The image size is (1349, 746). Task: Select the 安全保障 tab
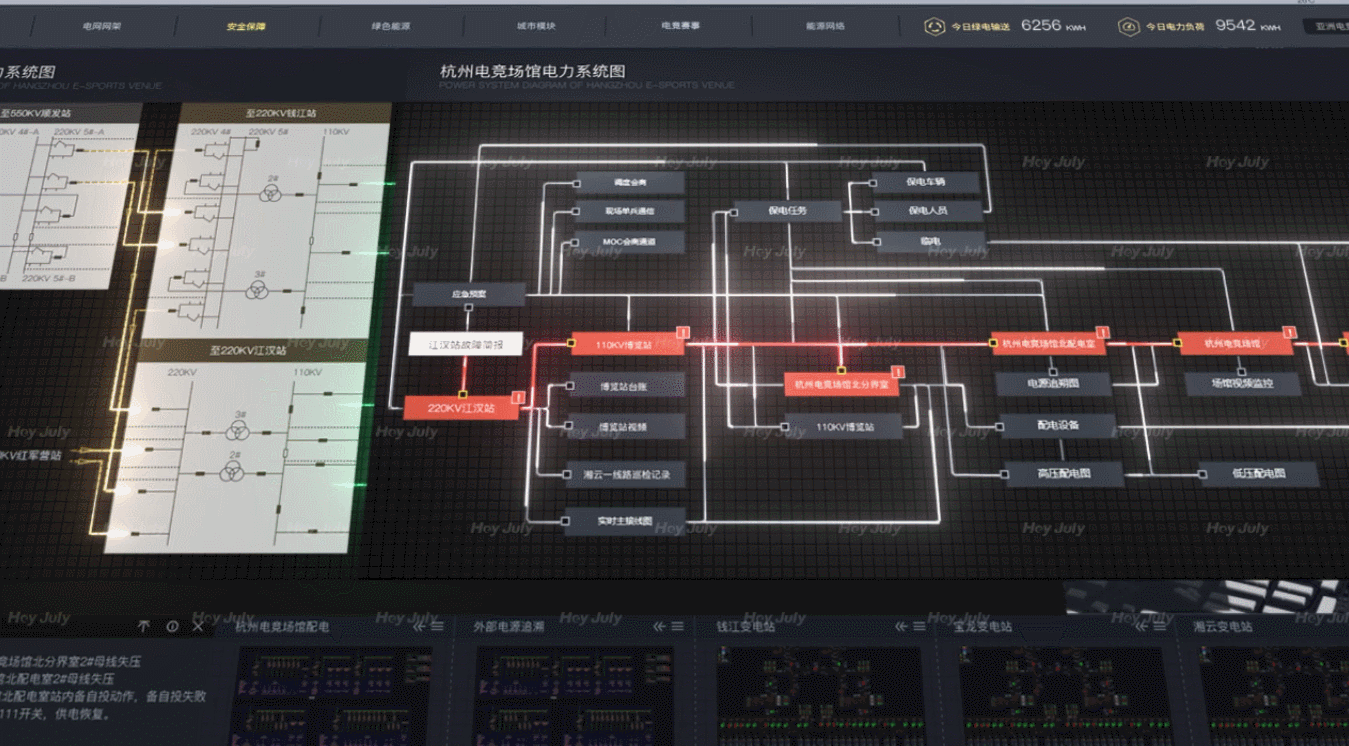246,26
